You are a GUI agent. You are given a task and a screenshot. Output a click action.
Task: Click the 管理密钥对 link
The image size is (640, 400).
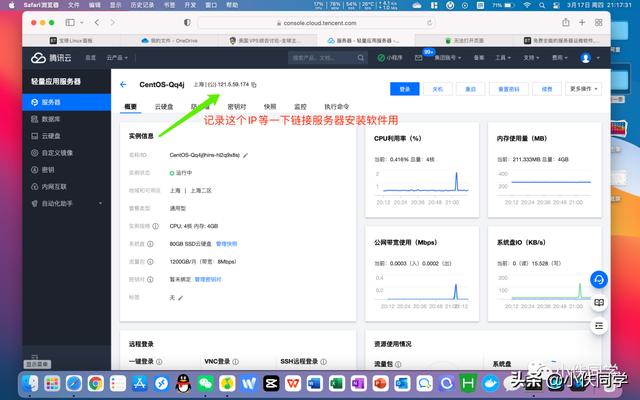(208, 280)
